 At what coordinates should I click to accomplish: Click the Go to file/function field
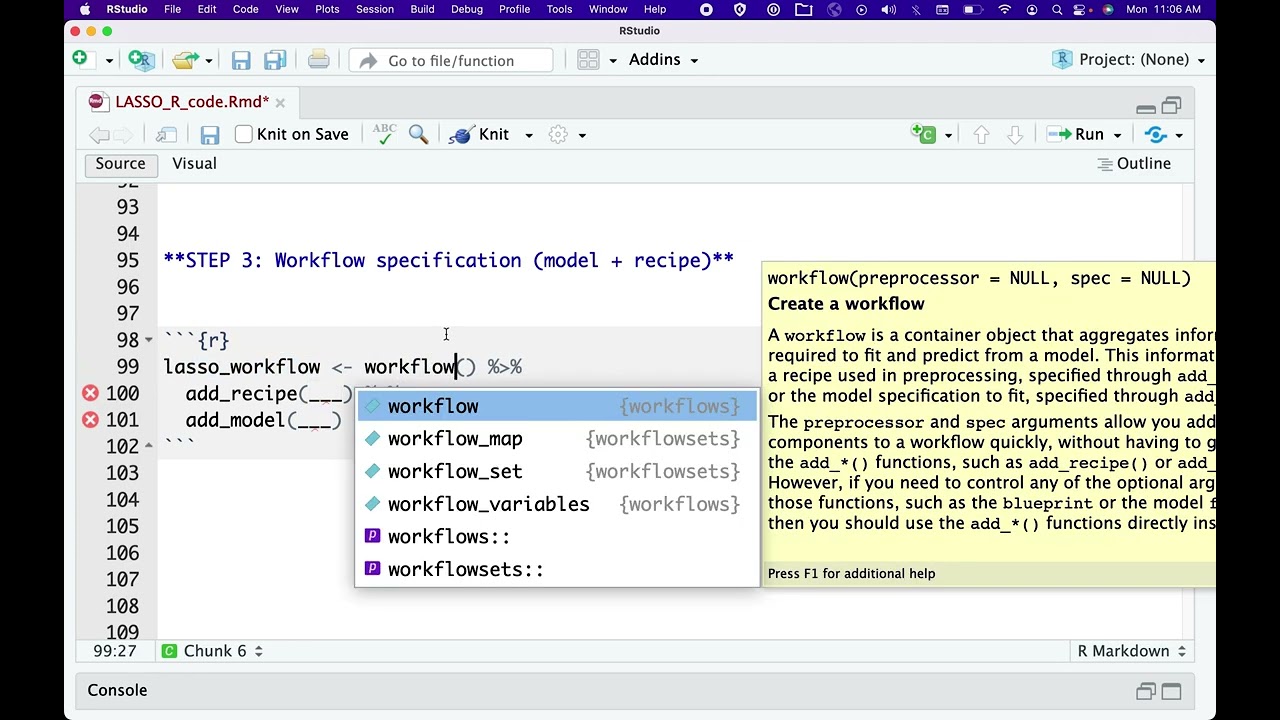point(450,61)
